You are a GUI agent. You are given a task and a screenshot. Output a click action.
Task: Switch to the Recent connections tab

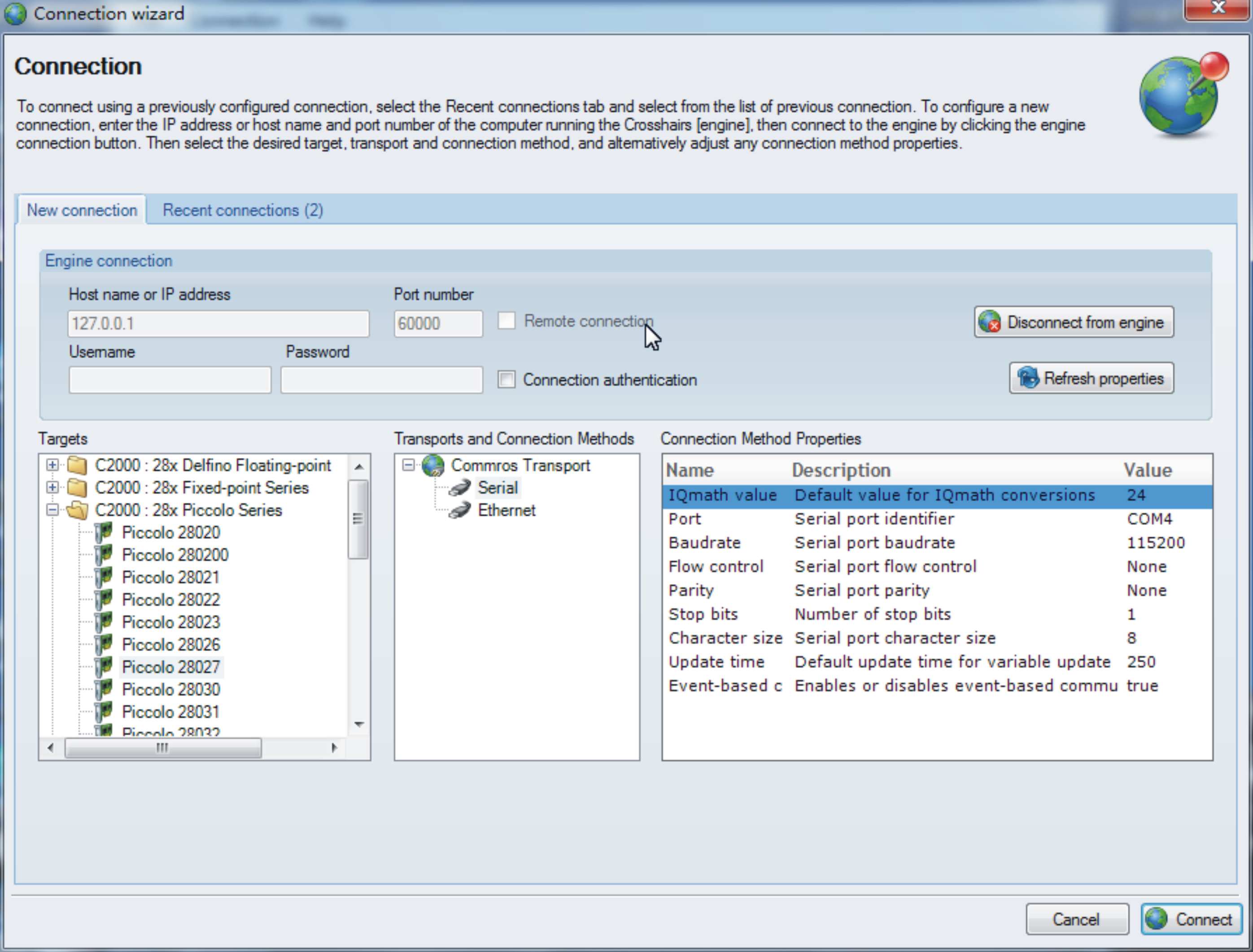[x=243, y=210]
